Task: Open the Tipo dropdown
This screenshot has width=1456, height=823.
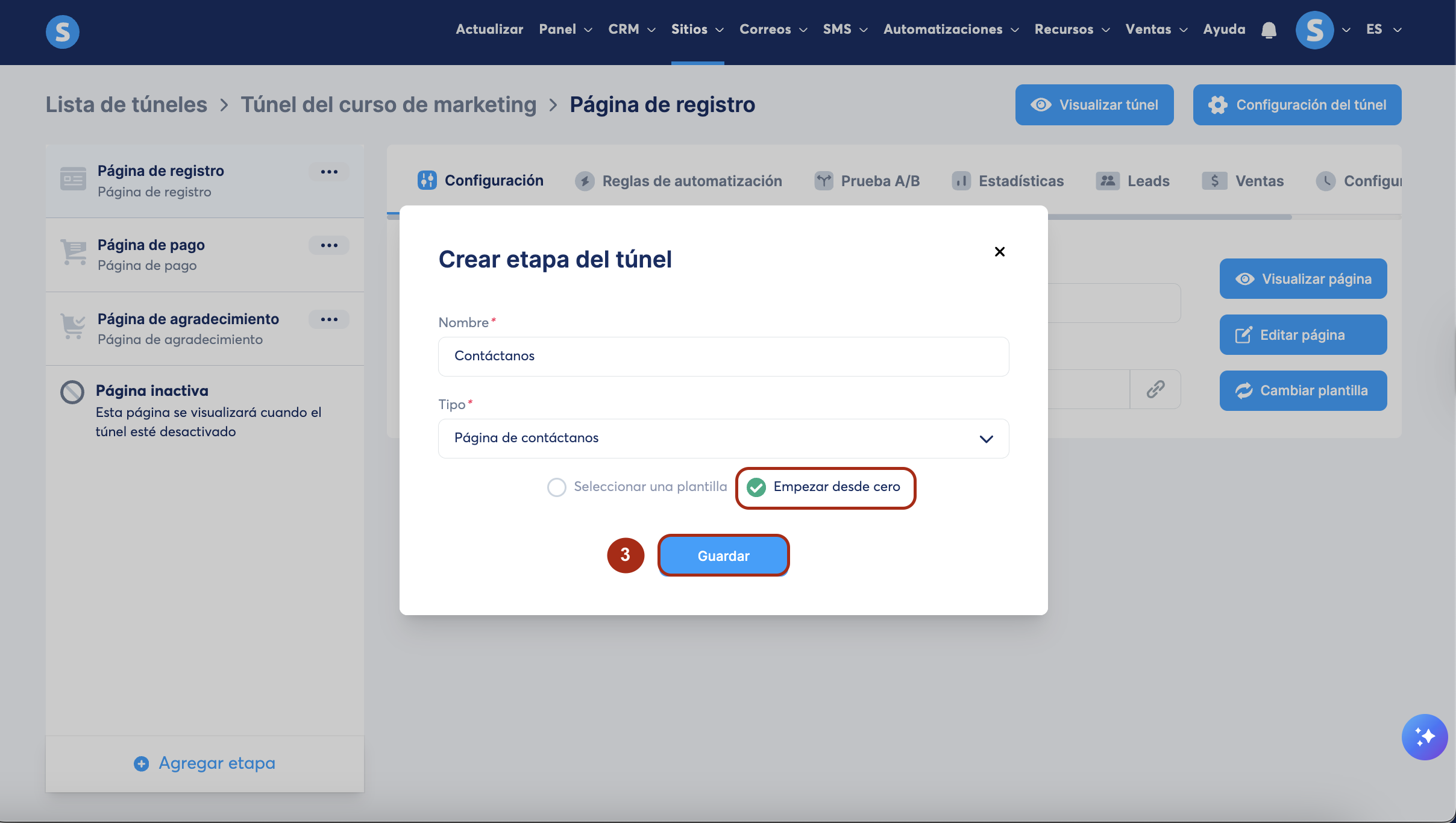Action: point(723,439)
